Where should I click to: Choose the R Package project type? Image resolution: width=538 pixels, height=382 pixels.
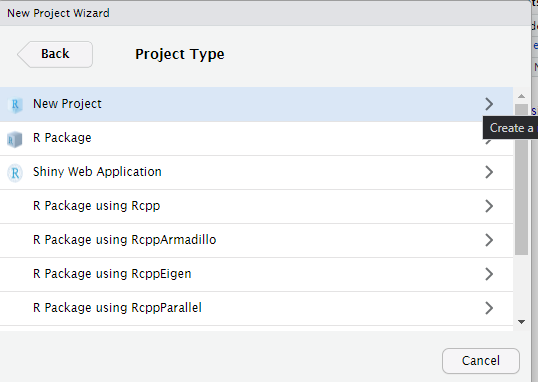click(x=256, y=138)
